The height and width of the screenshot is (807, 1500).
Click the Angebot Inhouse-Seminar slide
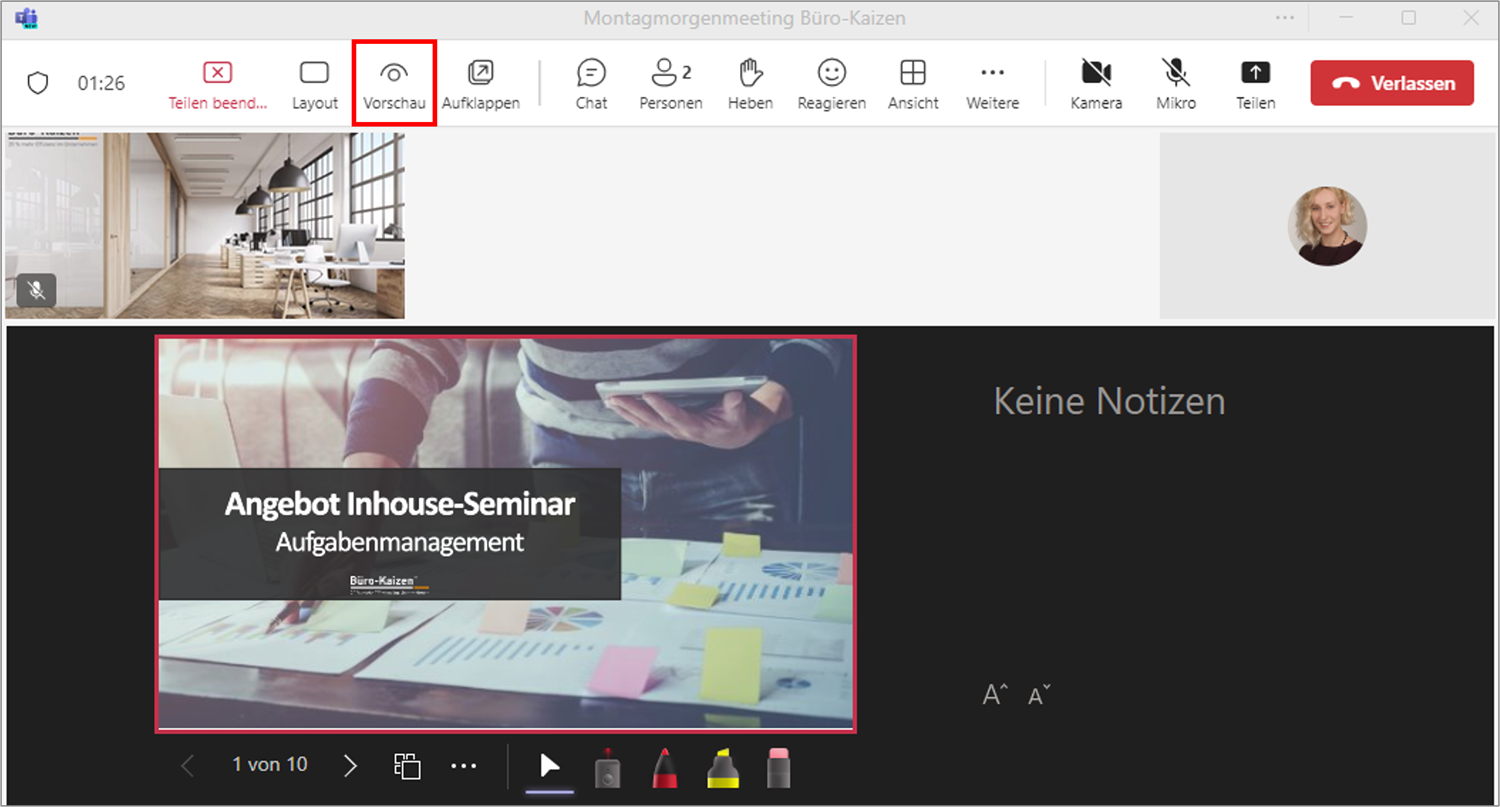pyautogui.click(x=505, y=533)
